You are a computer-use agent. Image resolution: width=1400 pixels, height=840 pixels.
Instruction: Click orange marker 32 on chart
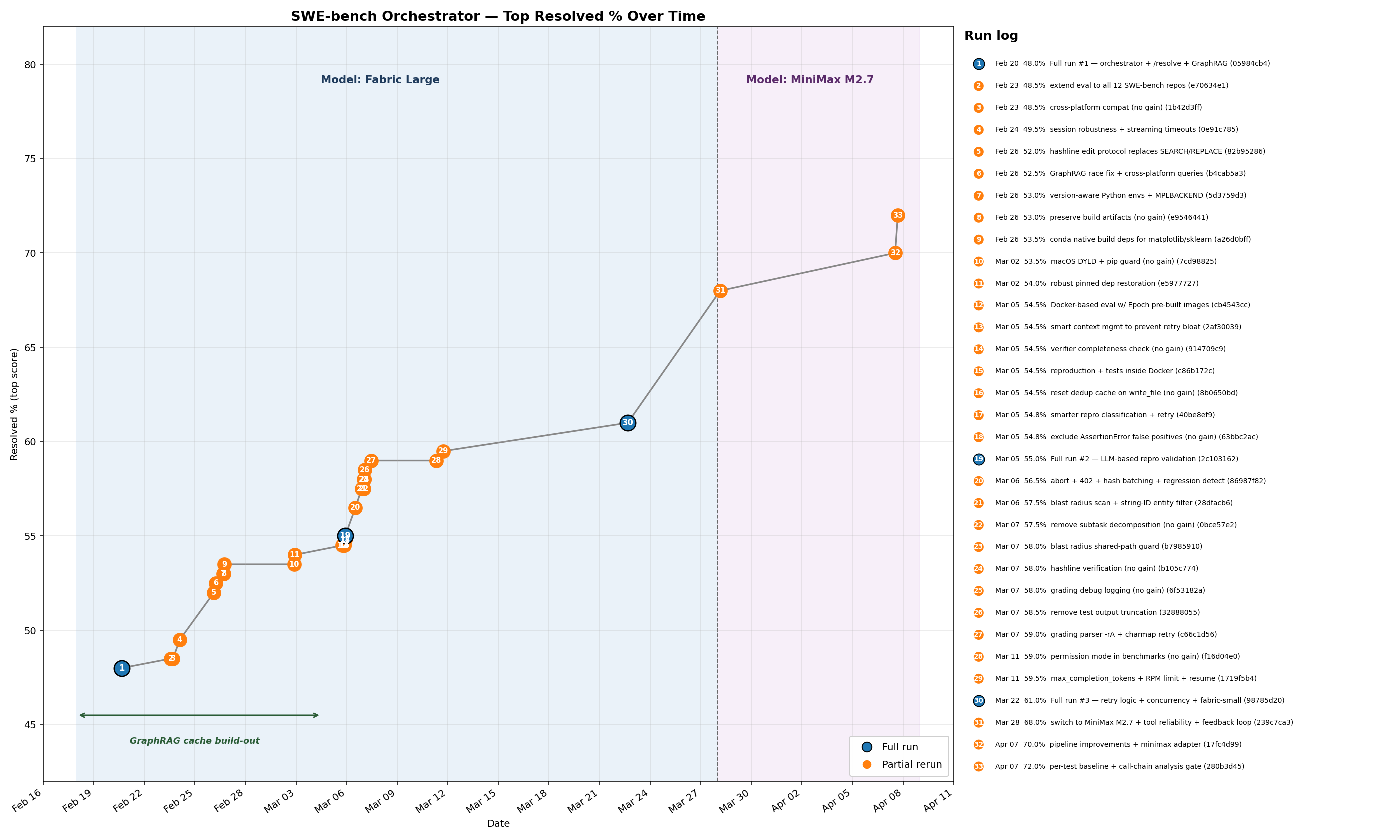895,253
